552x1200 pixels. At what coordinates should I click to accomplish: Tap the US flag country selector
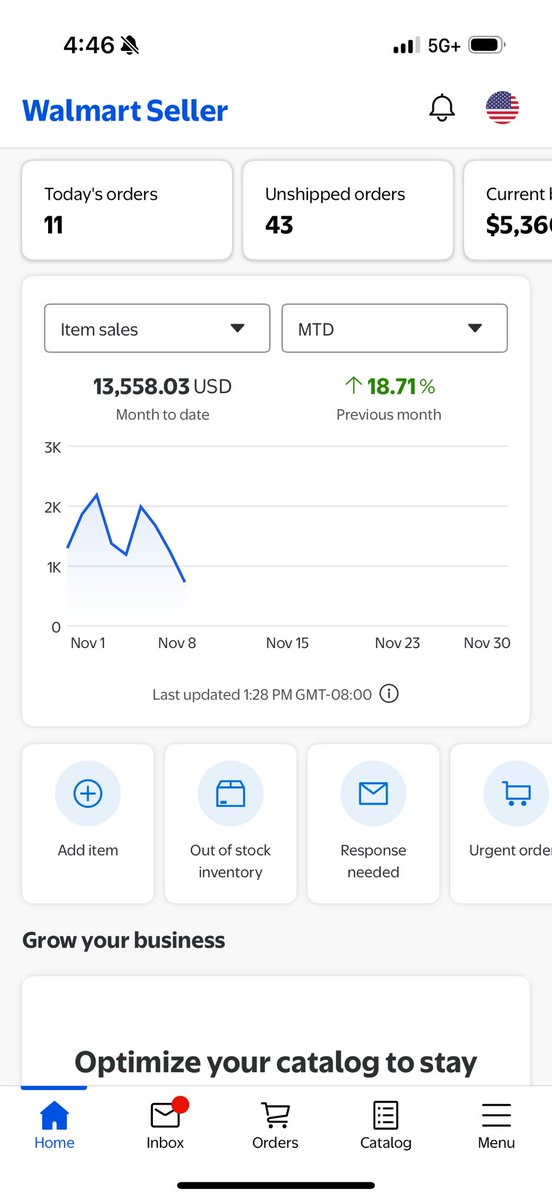(x=502, y=108)
